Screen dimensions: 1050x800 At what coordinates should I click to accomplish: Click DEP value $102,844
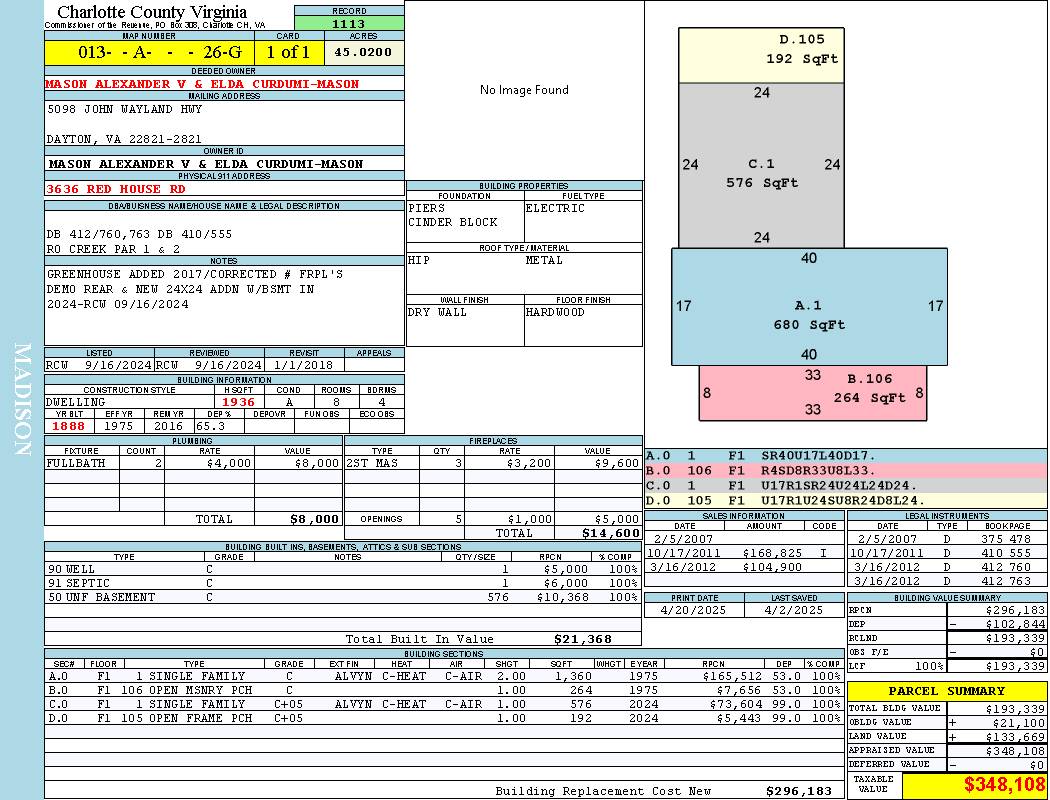pyautogui.click(x=1015, y=625)
